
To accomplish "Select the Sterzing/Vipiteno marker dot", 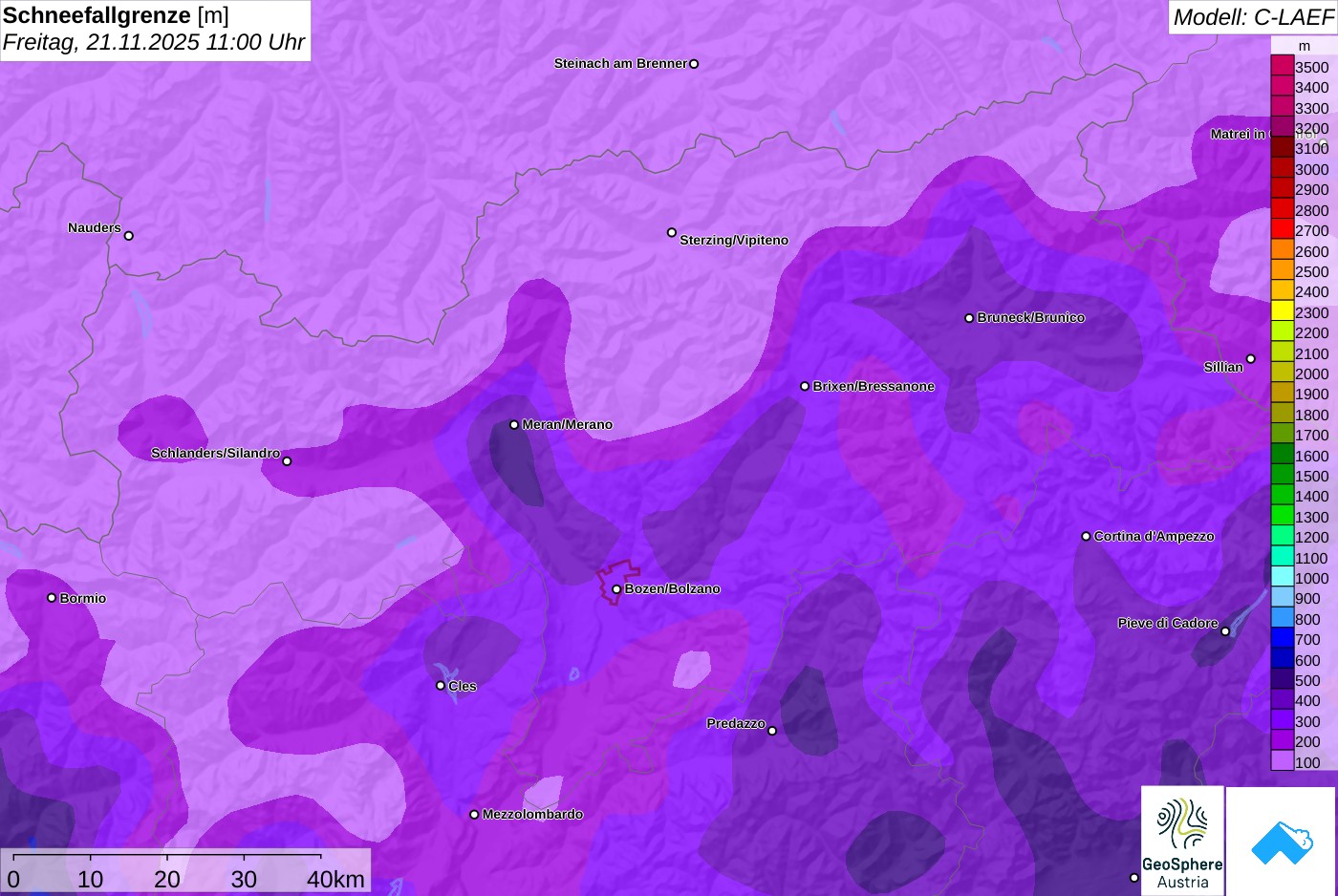I will point(672,233).
